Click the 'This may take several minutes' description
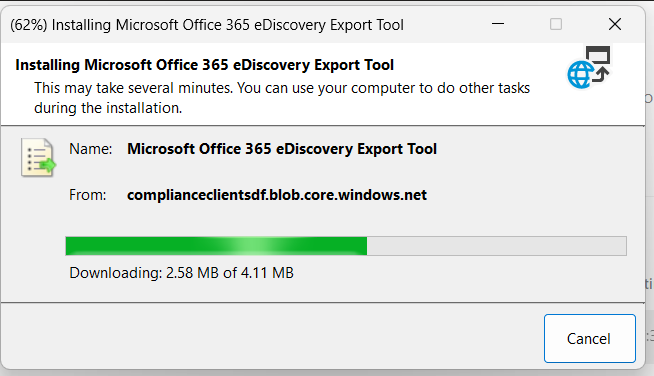The width and height of the screenshot is (654, 376). click(282, 98)
